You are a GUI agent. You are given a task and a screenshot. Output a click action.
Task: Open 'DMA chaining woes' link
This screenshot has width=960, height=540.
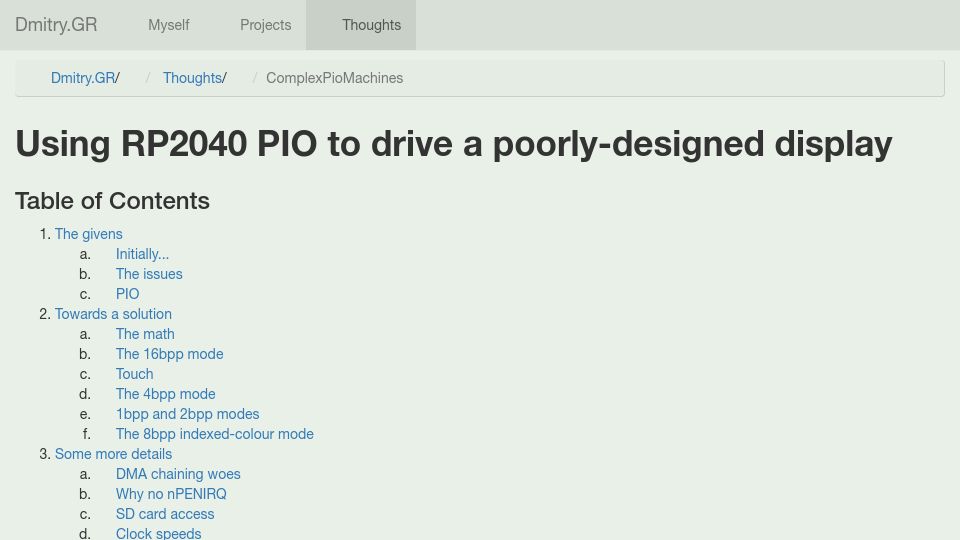click(178, 474)
